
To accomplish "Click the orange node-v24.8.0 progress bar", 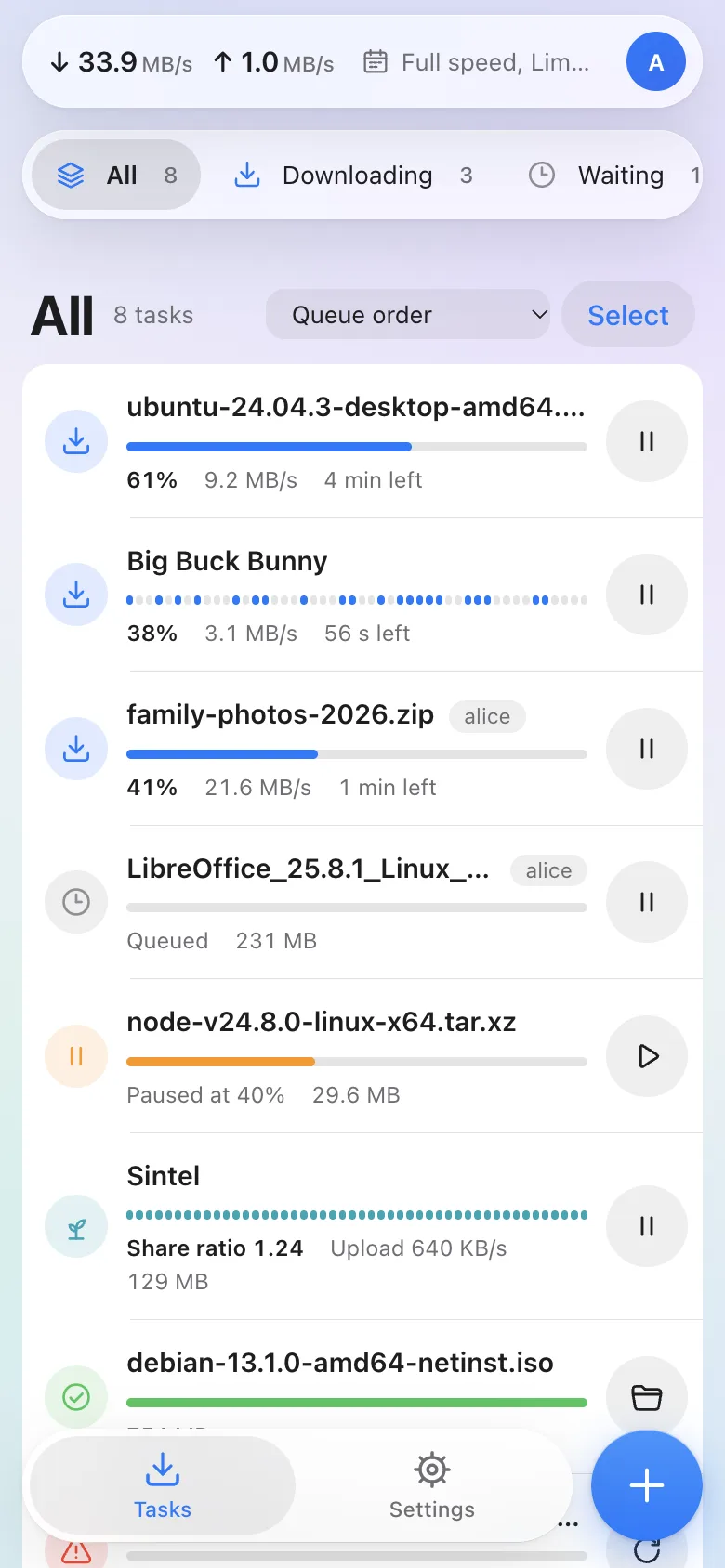I will [357, 1062].
